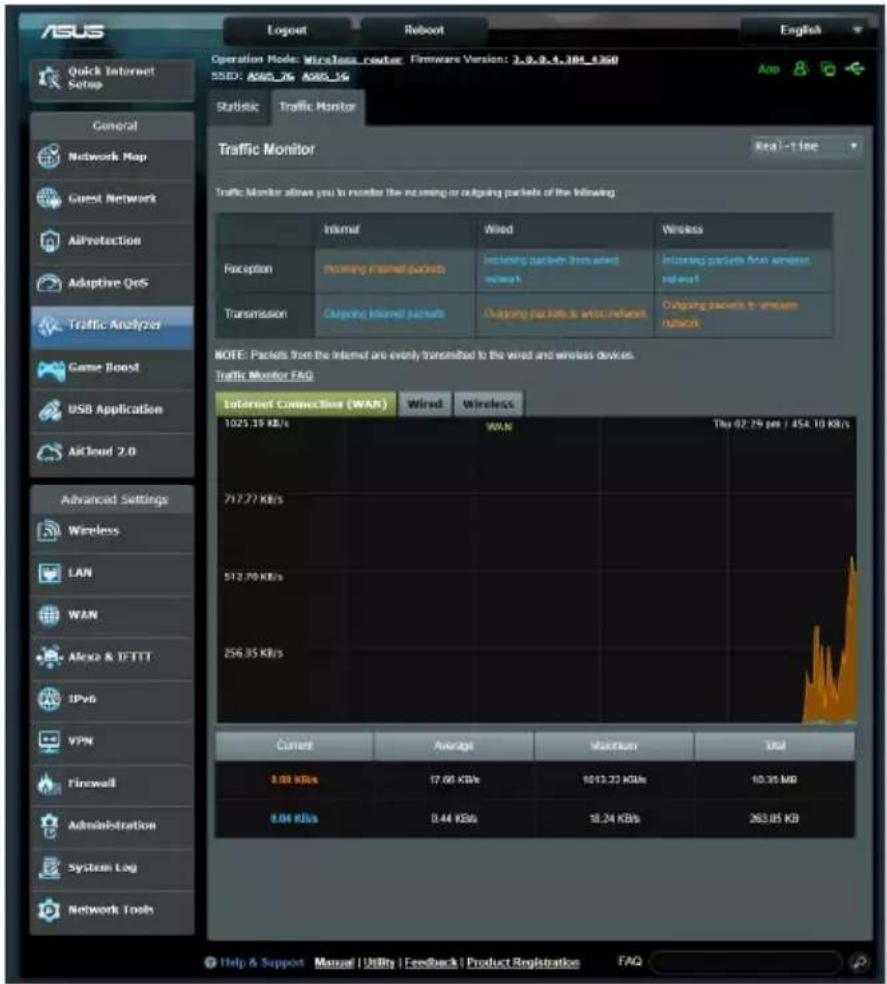Image resolution: width=887 pixels, height=984 pixels.
Task: Open the Product Registration link
Action: pyautogui.click(x=523, y=962)
